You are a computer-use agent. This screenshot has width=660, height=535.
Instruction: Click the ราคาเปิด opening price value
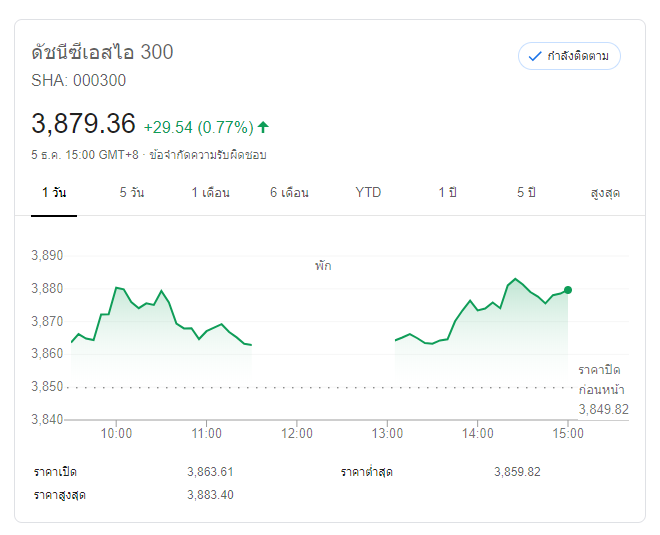pos(210,472)
